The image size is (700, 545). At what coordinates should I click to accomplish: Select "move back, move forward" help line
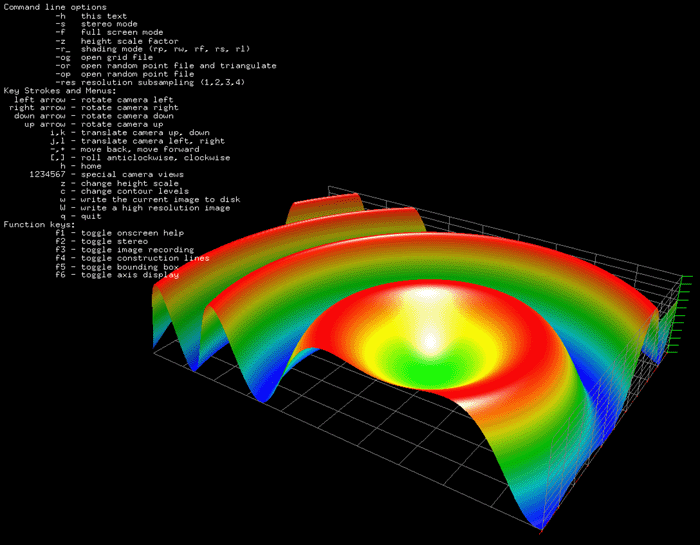click(x=125, y=150)
